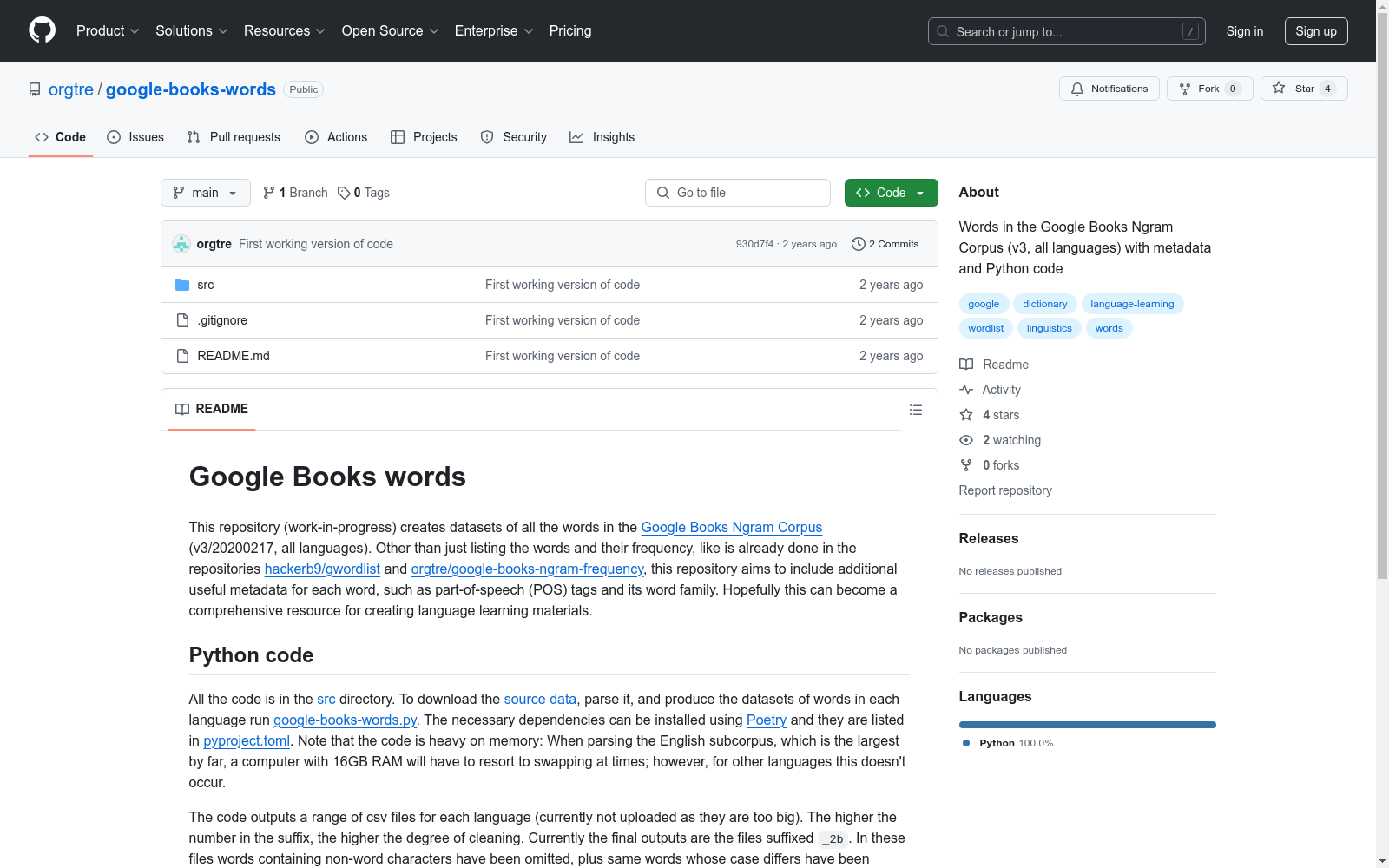The width and height of the screenshot is (1389, 868).
Task: Click the Python language bar
Action: click(1088, 725)
